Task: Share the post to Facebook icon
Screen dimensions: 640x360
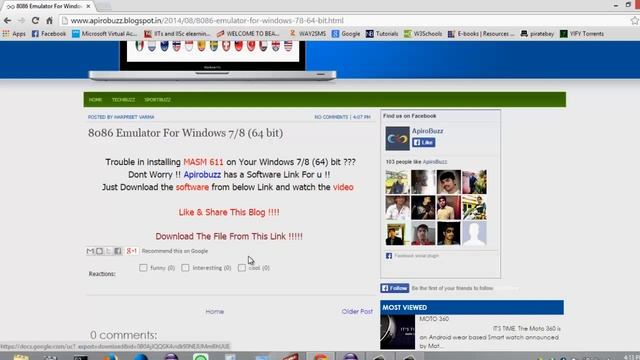Action: [118, 251]
